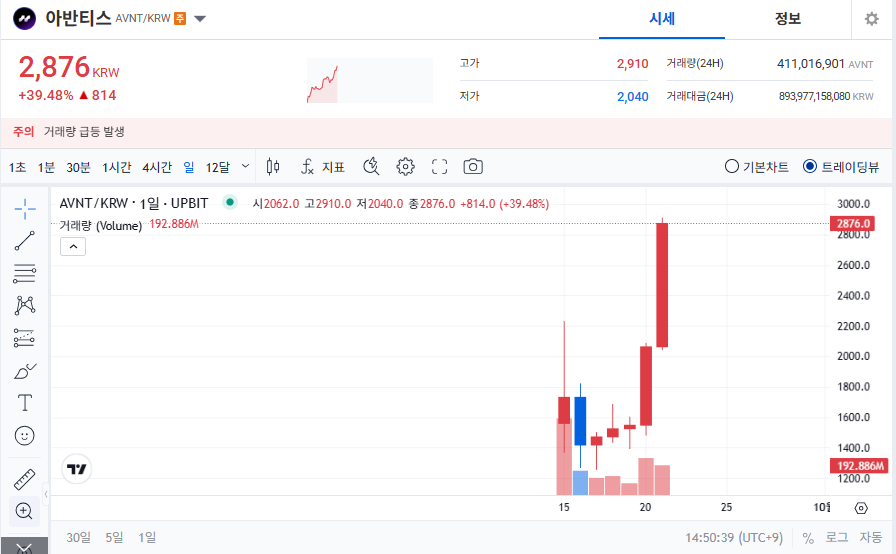Toggle fullscreen chart mode

click(439, 167)
